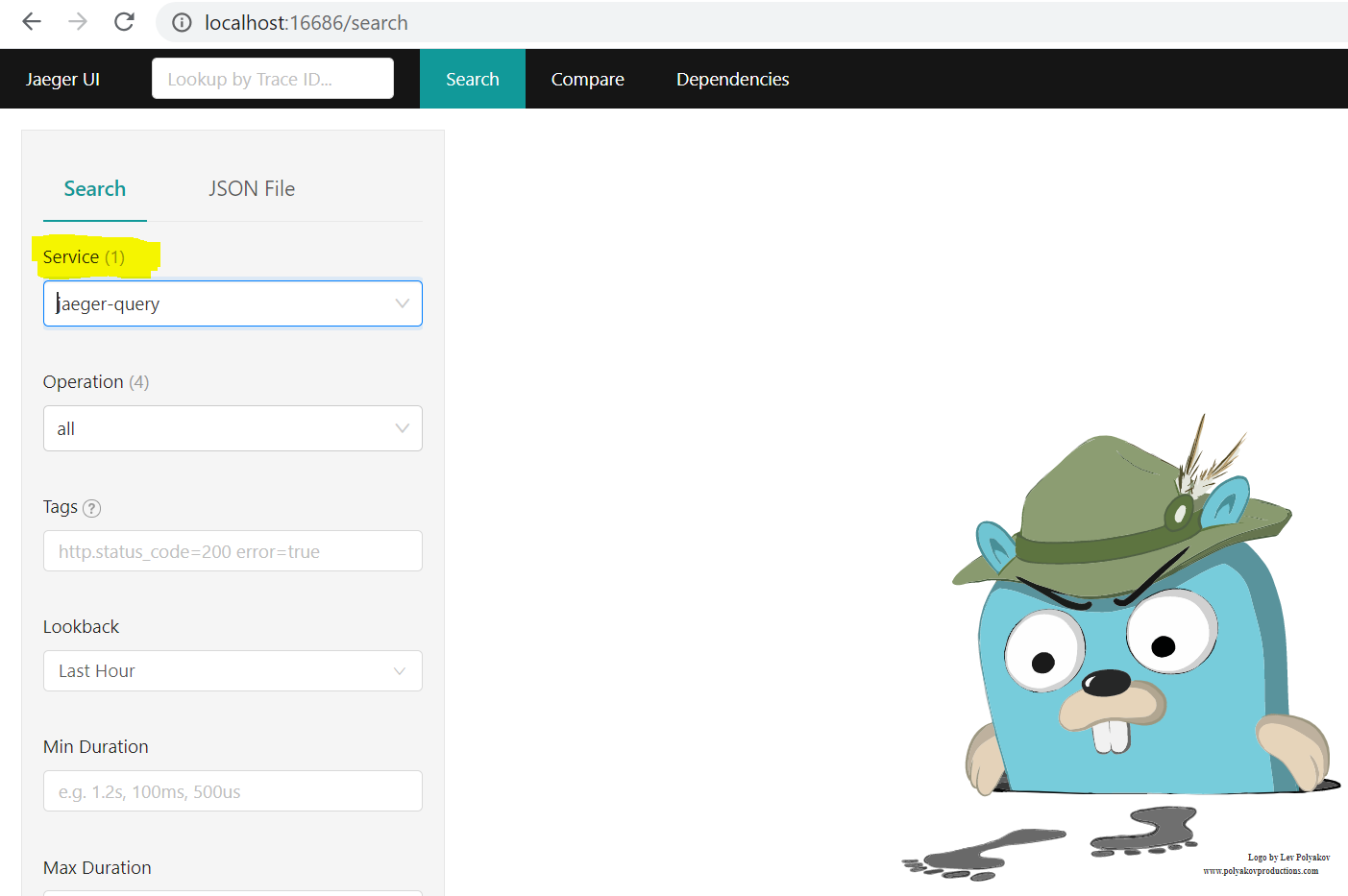This screenshot has height=896, width=1348.
Task: Click the Lookback dropdown chevron arrow
Action: 400,671
